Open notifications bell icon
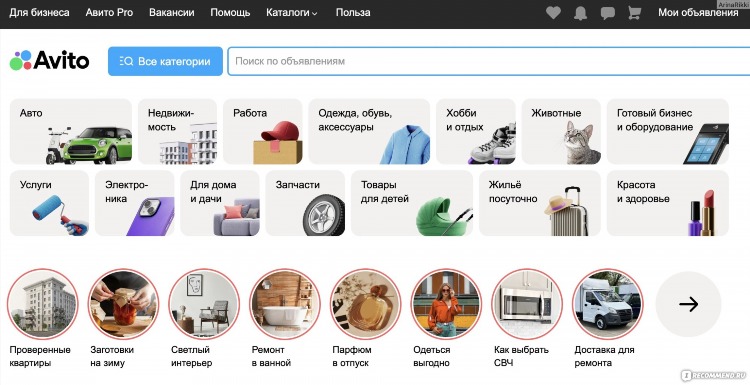The height and width of the screenshot is (385, 750). tap(581, 13)
